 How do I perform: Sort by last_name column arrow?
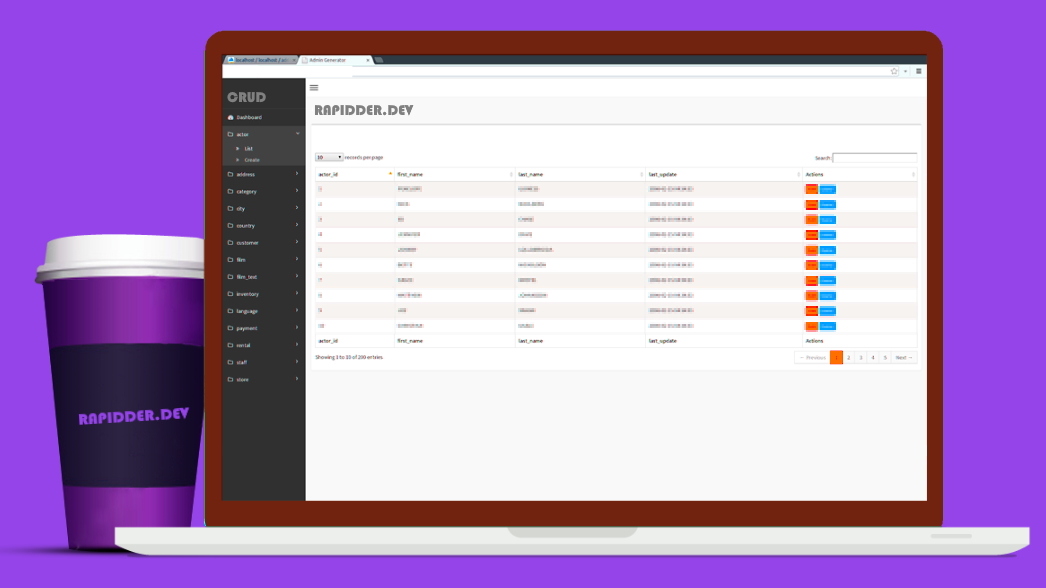point(642,174)
